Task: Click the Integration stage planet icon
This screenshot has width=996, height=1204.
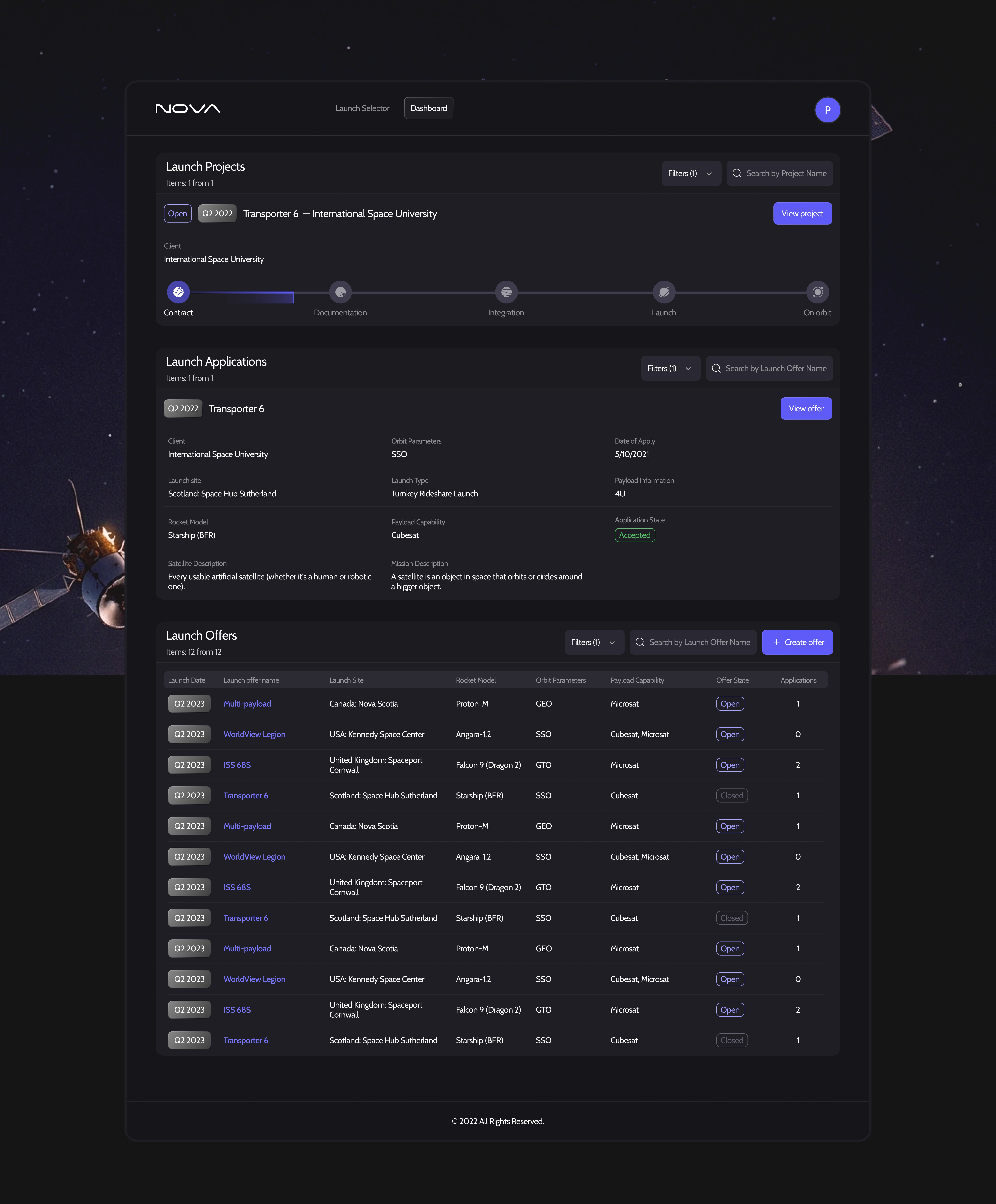Action: (506, 292)
